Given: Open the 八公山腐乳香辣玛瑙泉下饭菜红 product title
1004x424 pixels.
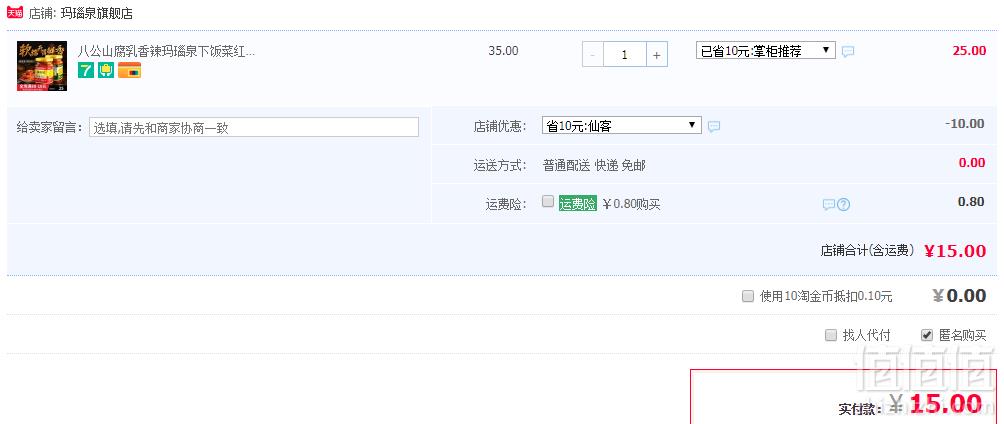Looking at the screenshot, I should tap(166, 51).
